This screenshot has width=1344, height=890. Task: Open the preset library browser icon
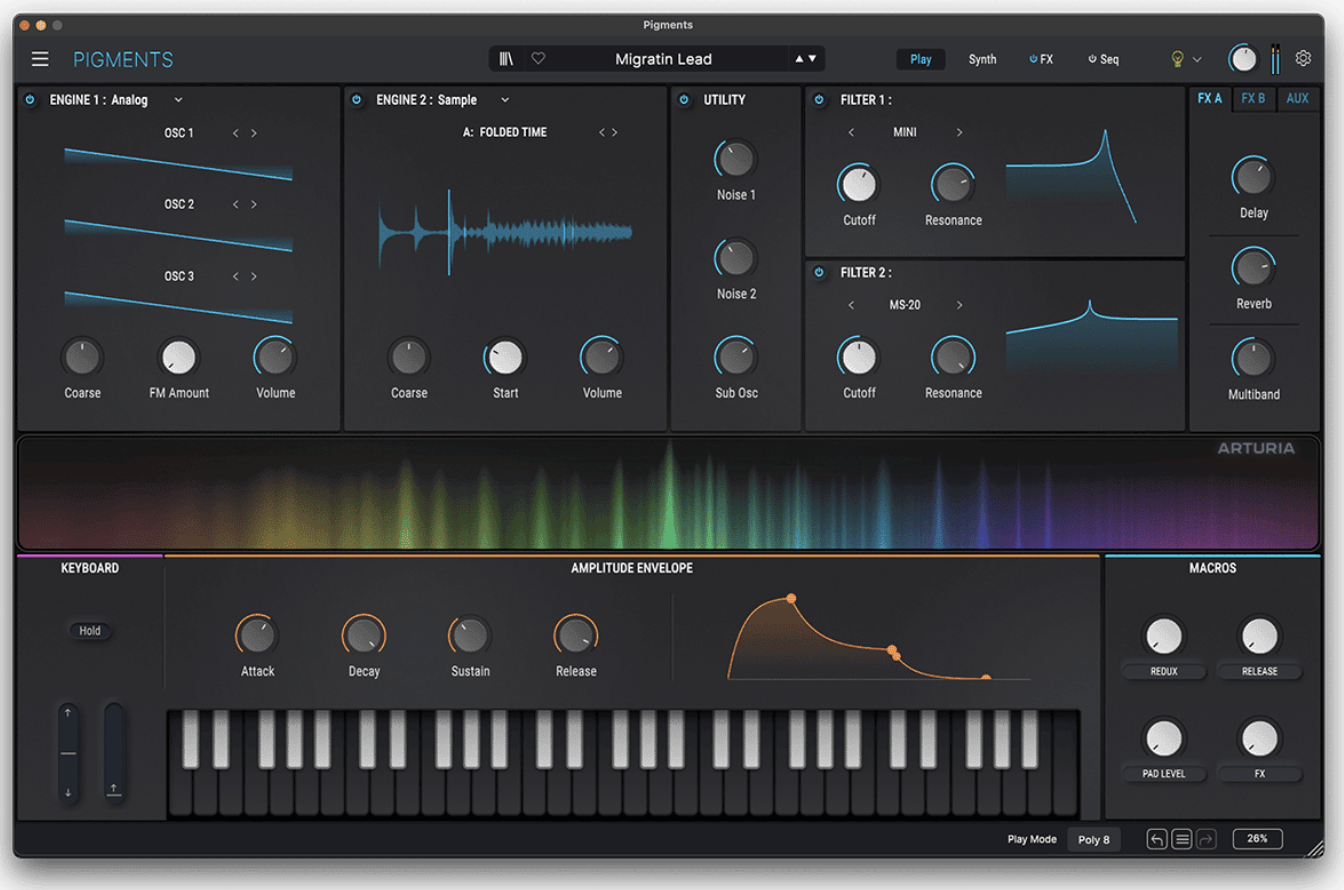(x=507, y=59)
